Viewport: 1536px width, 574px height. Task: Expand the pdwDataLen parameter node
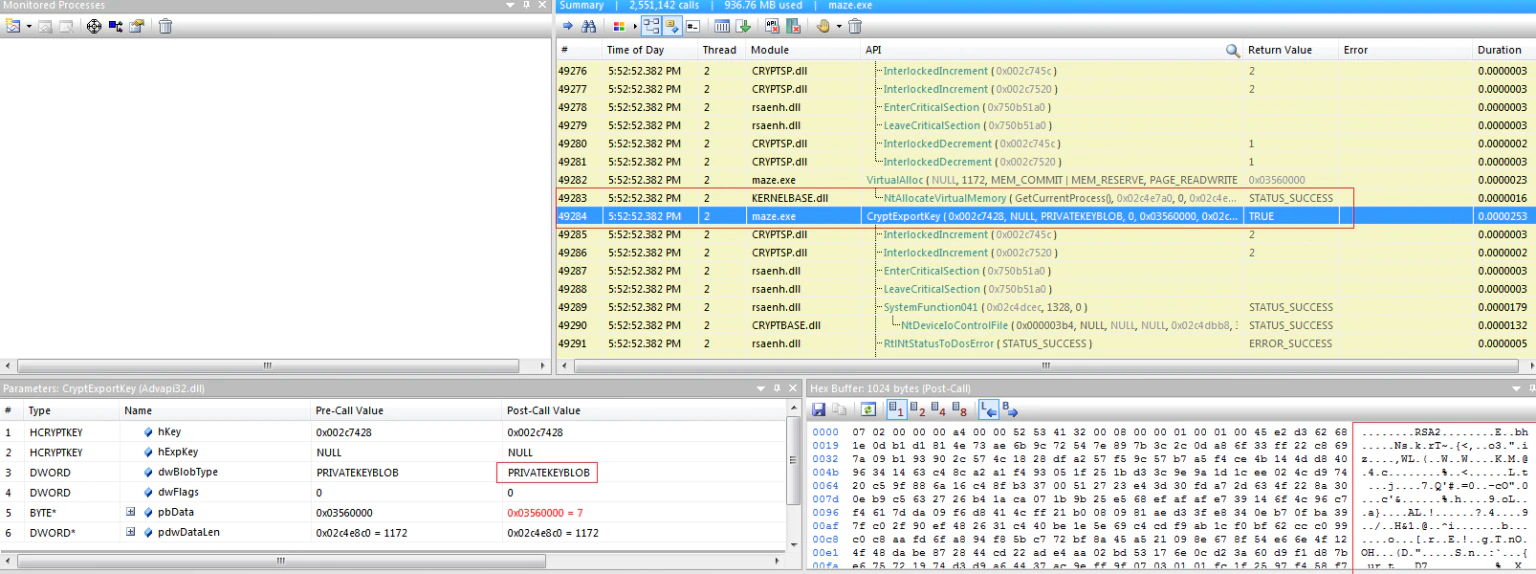[130, 532]
